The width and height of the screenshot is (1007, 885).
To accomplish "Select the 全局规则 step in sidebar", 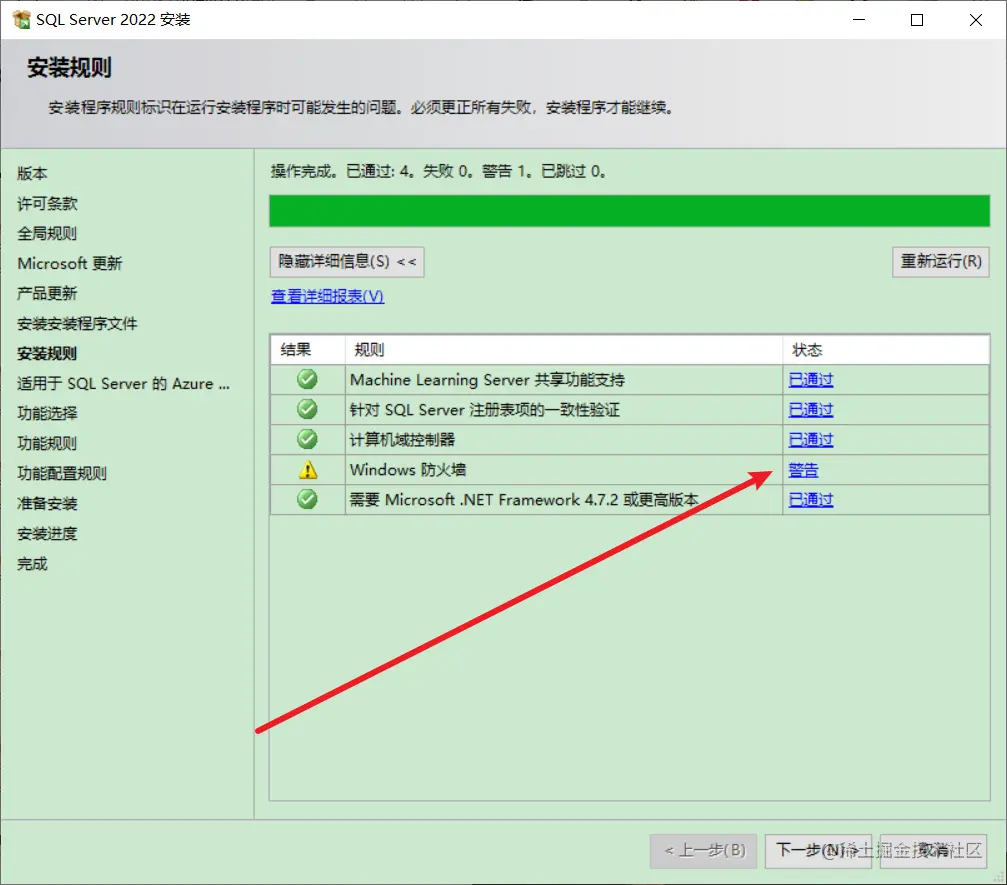I will [47, 233].
